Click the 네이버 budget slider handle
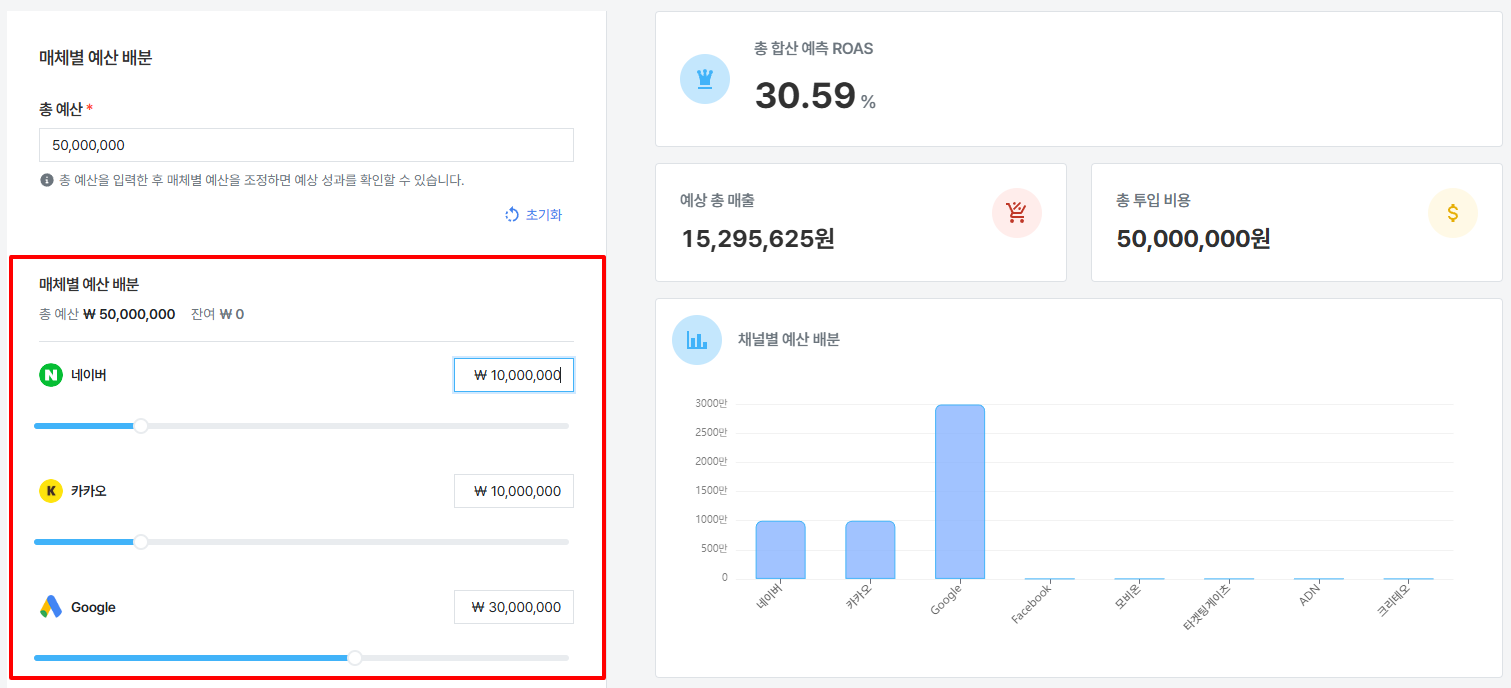 click(x=141, y=426)
